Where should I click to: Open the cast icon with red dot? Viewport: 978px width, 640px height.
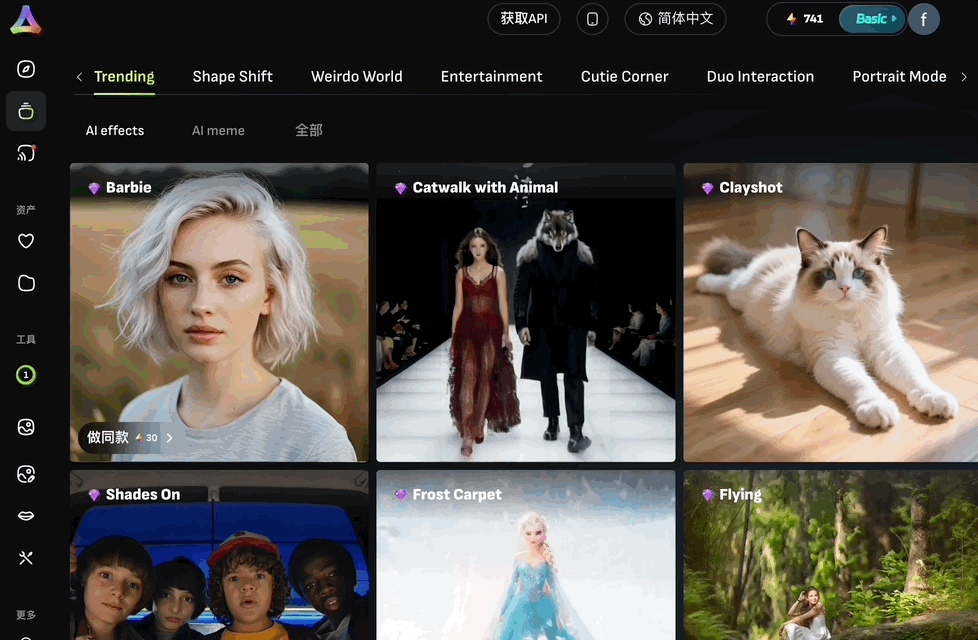[x=26, y=153]
